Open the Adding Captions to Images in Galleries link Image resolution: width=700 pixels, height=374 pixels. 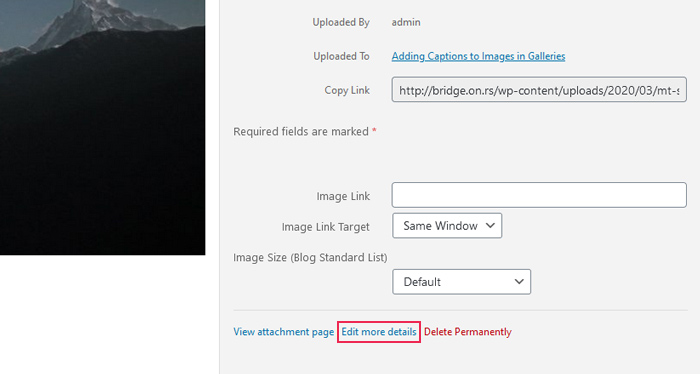click(478, 56)
